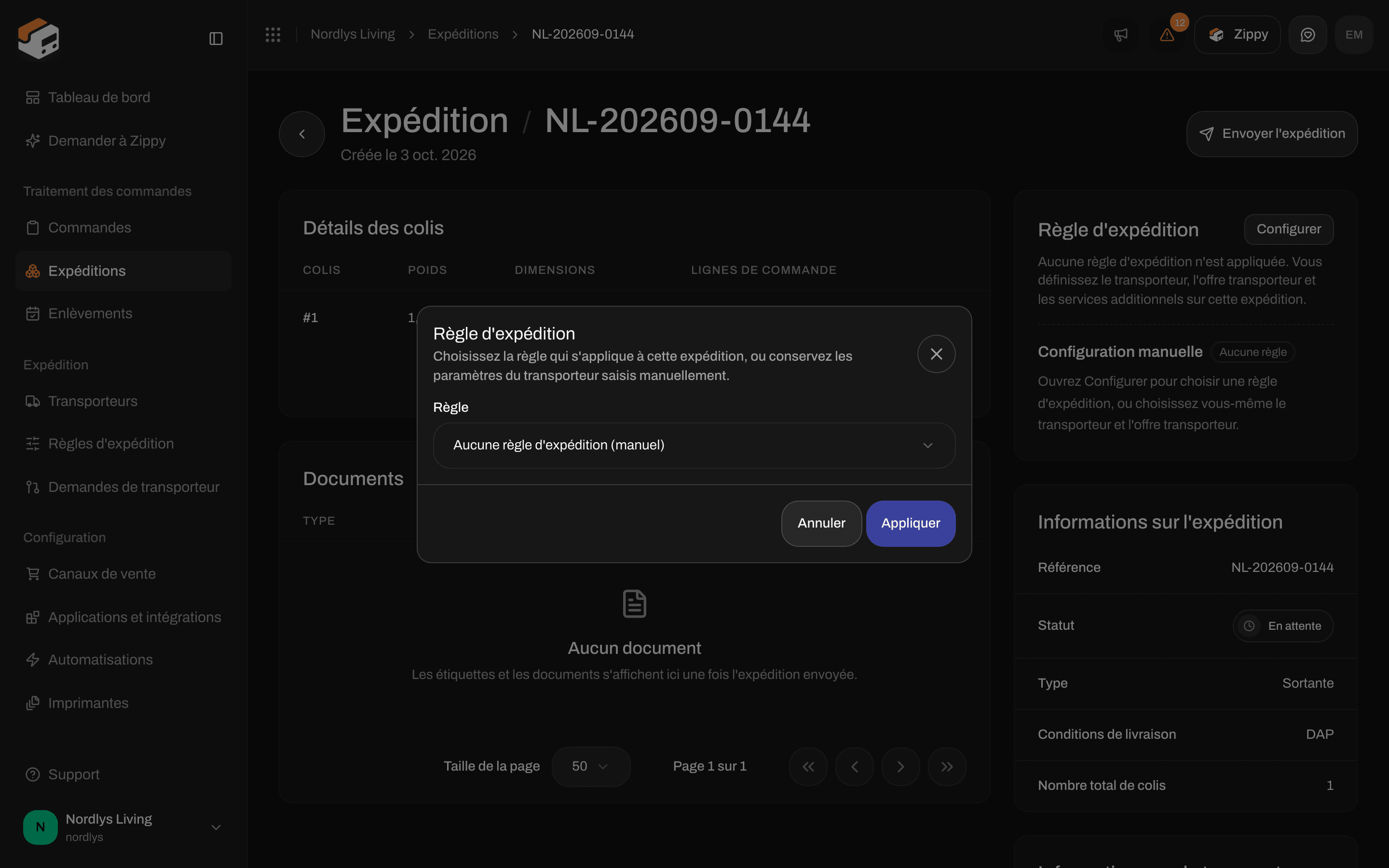Open Transporteurs in sidebar
1389x868 pixels.
click(x=123, y=401)
